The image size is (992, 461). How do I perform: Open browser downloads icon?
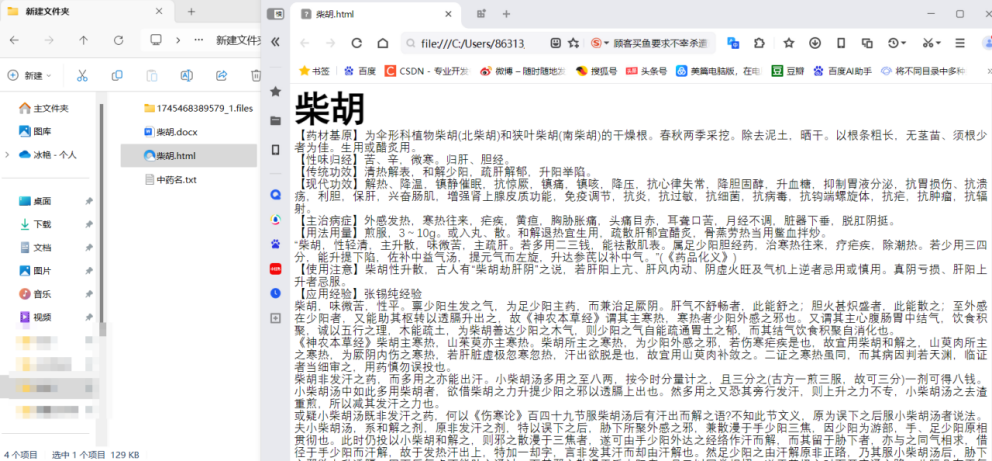[x=815, y=43]
